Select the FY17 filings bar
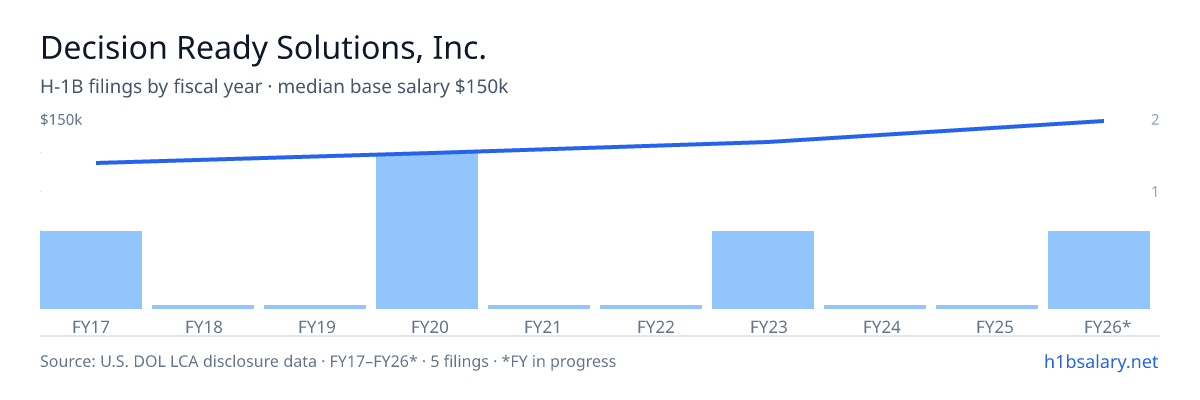The height and width of the screenshot is (400, 1200). click(91, 270)
